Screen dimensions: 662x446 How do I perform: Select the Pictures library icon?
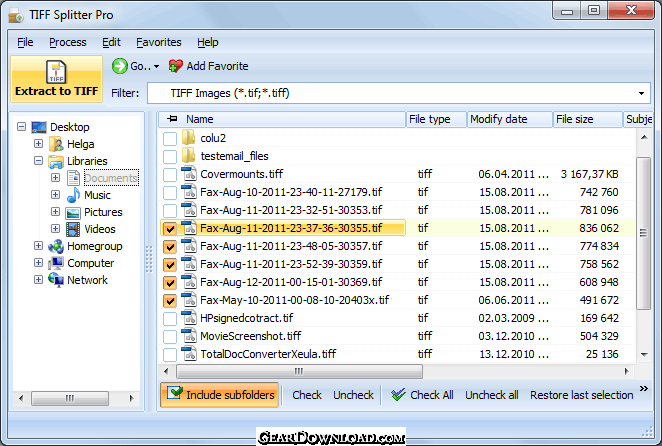click(73, 212)
